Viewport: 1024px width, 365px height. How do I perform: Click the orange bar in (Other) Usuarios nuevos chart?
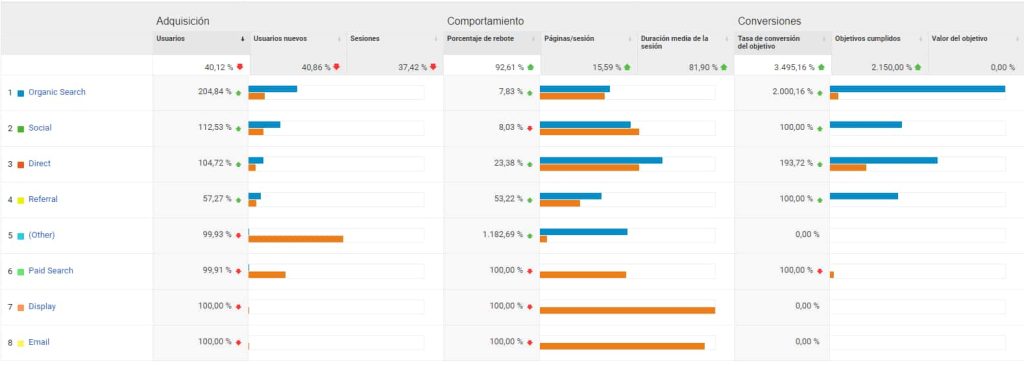pyautogui.click(x=296, y=239)
